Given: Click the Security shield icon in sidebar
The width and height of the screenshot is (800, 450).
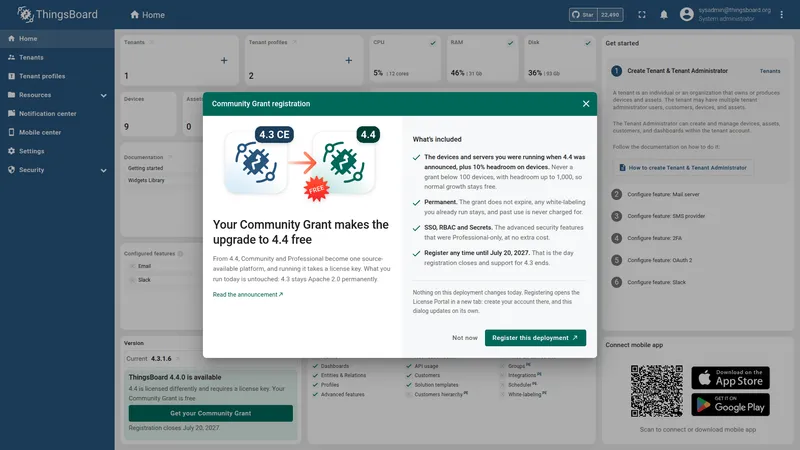Looking at the screenshot, I should 11,170.
